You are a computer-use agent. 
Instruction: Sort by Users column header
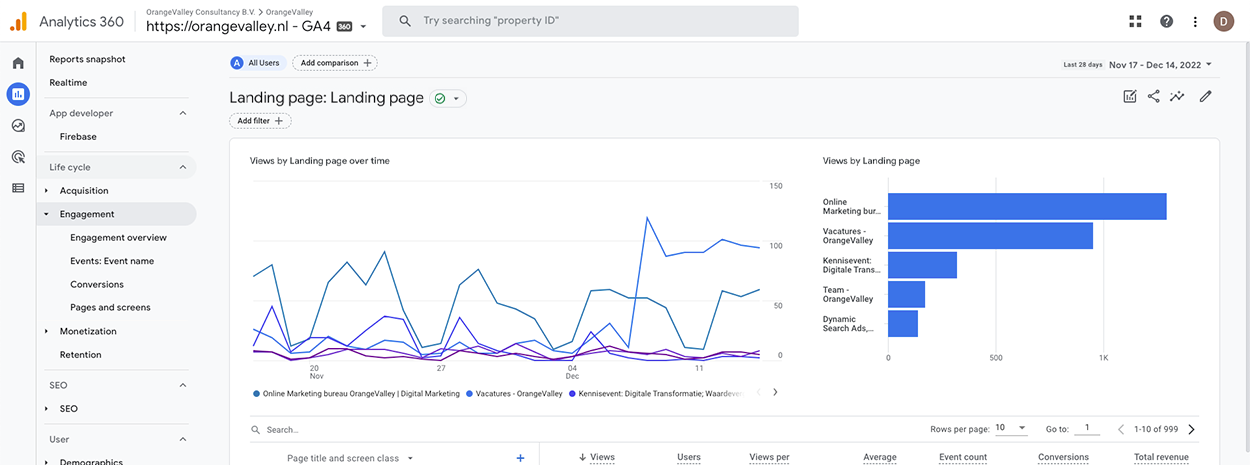click(689, 457)
